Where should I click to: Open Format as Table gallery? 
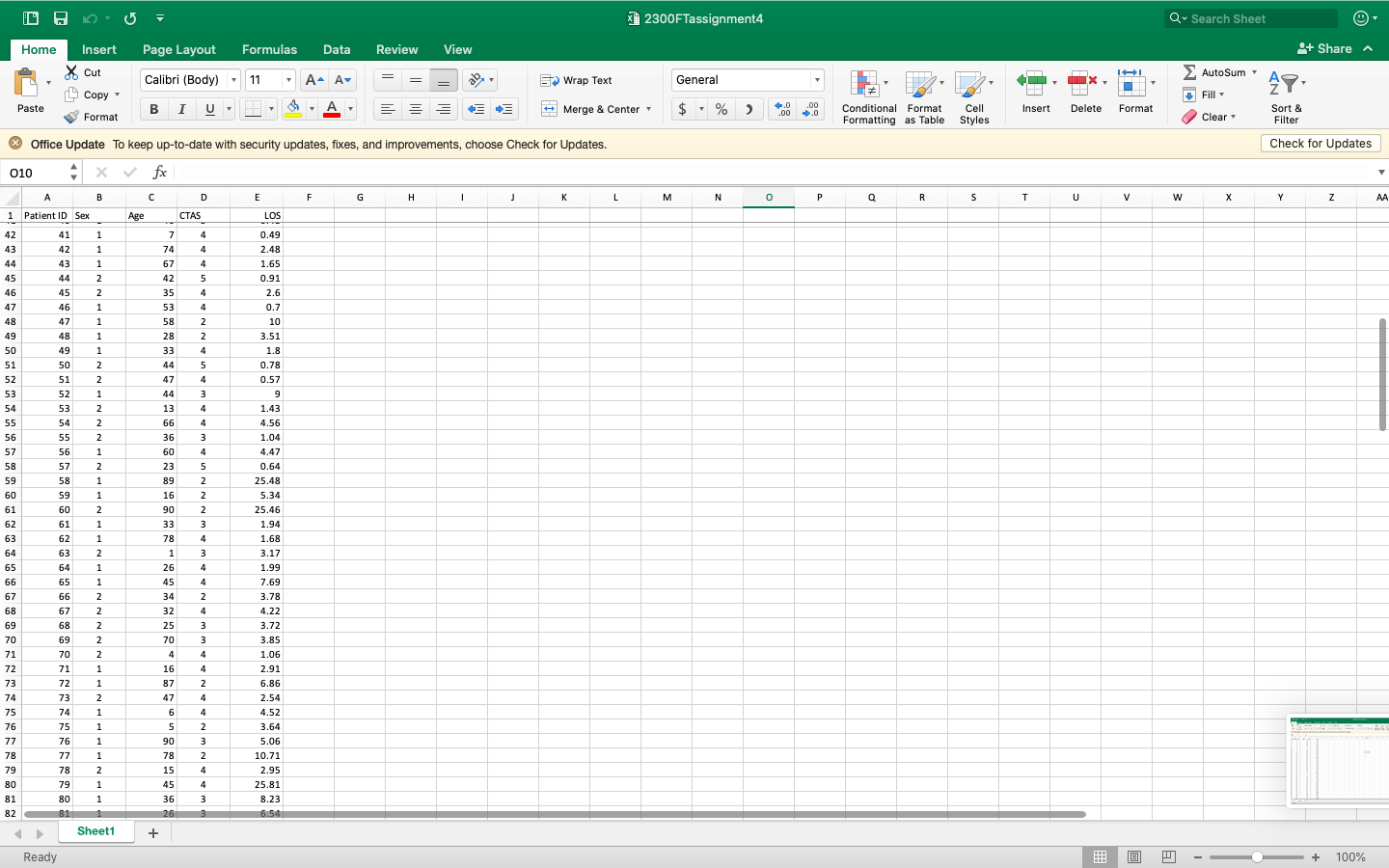click(x=924, y=96)
